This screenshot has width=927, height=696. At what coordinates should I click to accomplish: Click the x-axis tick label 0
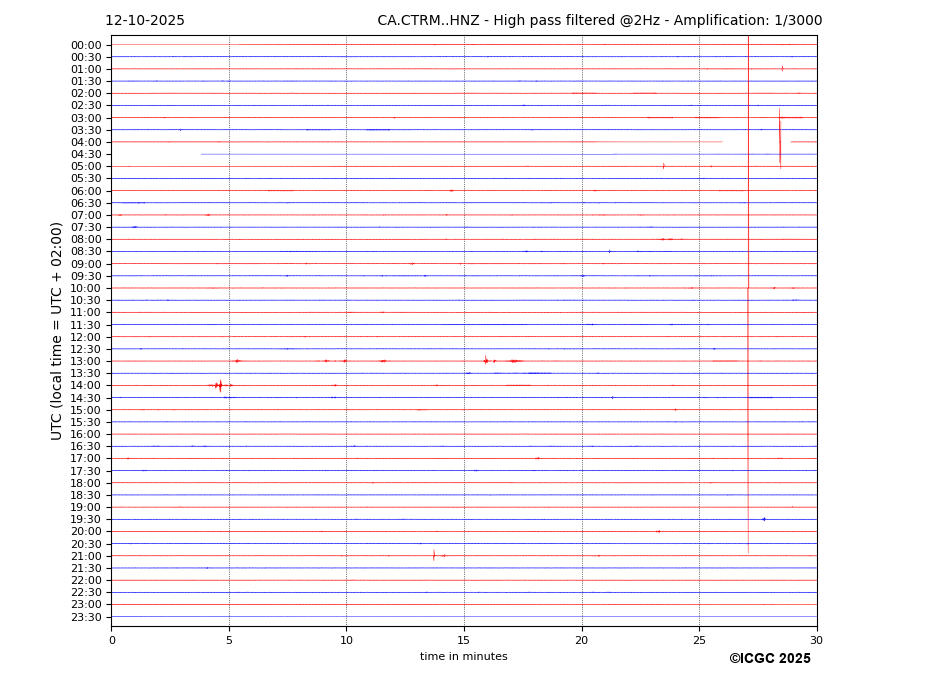(112, 640)
